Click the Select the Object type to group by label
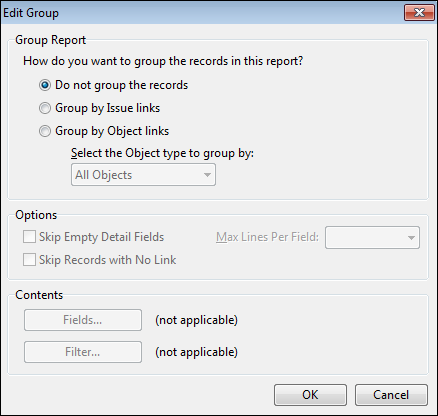438x416 pixels. point(162,153)
